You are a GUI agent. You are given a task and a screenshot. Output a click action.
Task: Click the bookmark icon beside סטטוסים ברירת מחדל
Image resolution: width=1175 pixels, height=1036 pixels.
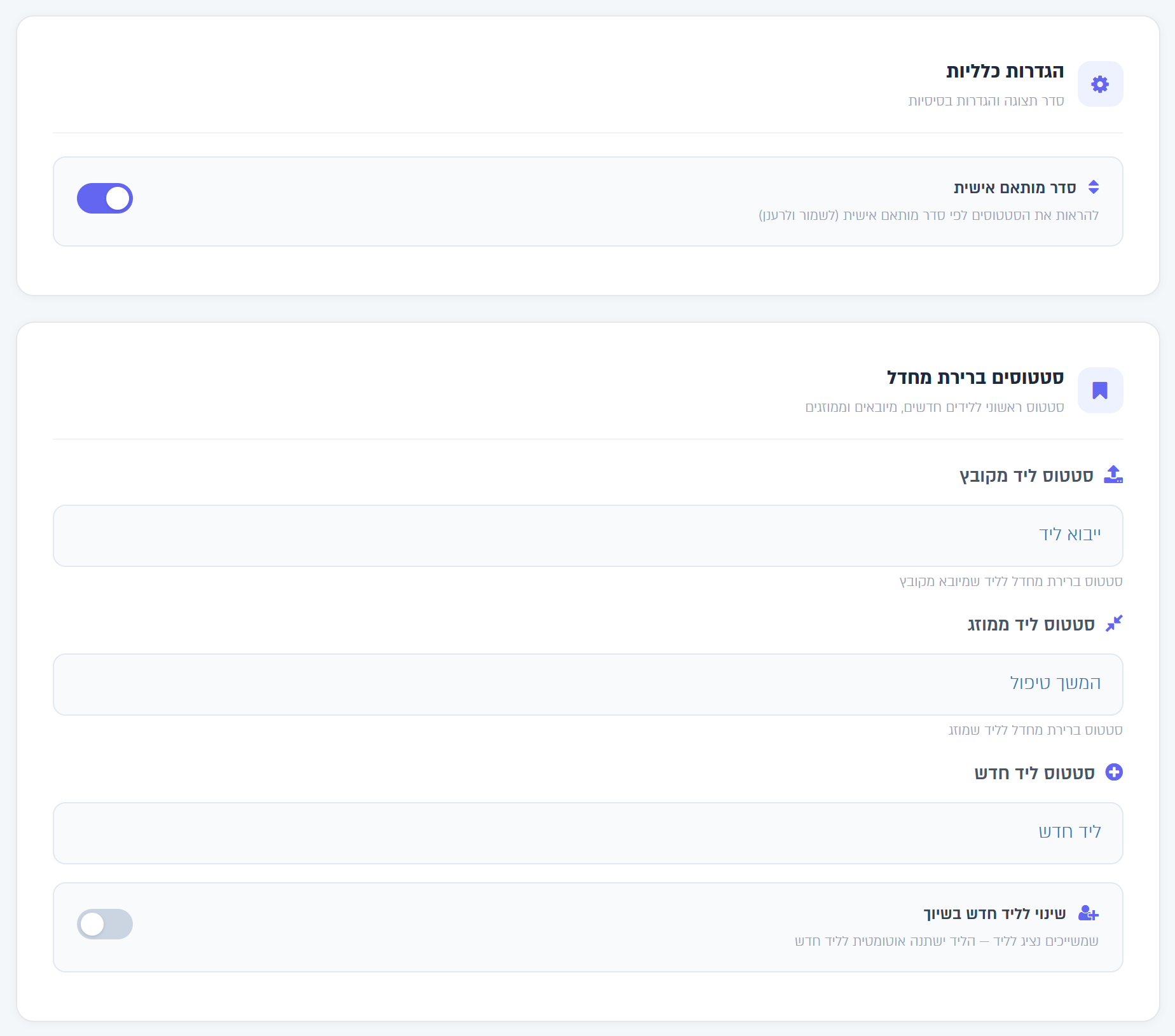click(1100, 390)
